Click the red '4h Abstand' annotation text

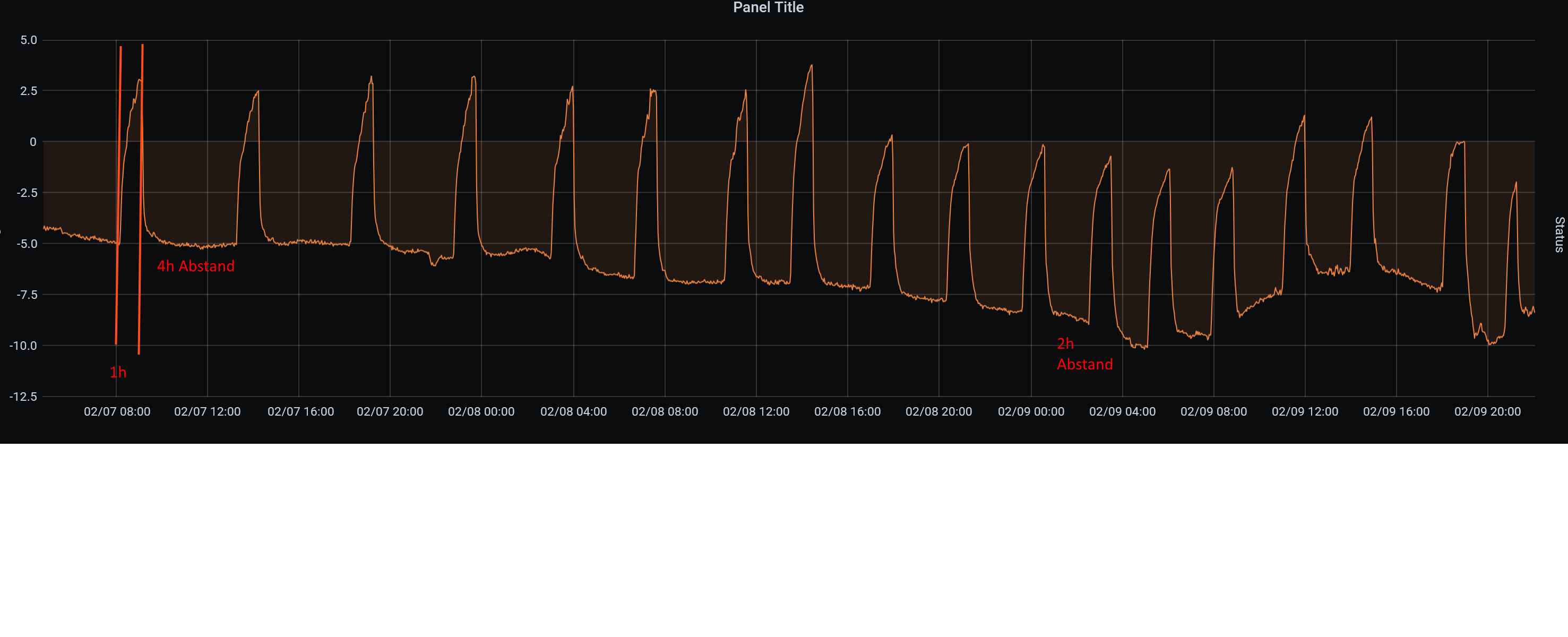pyautogui.click(x=195, y=266)
